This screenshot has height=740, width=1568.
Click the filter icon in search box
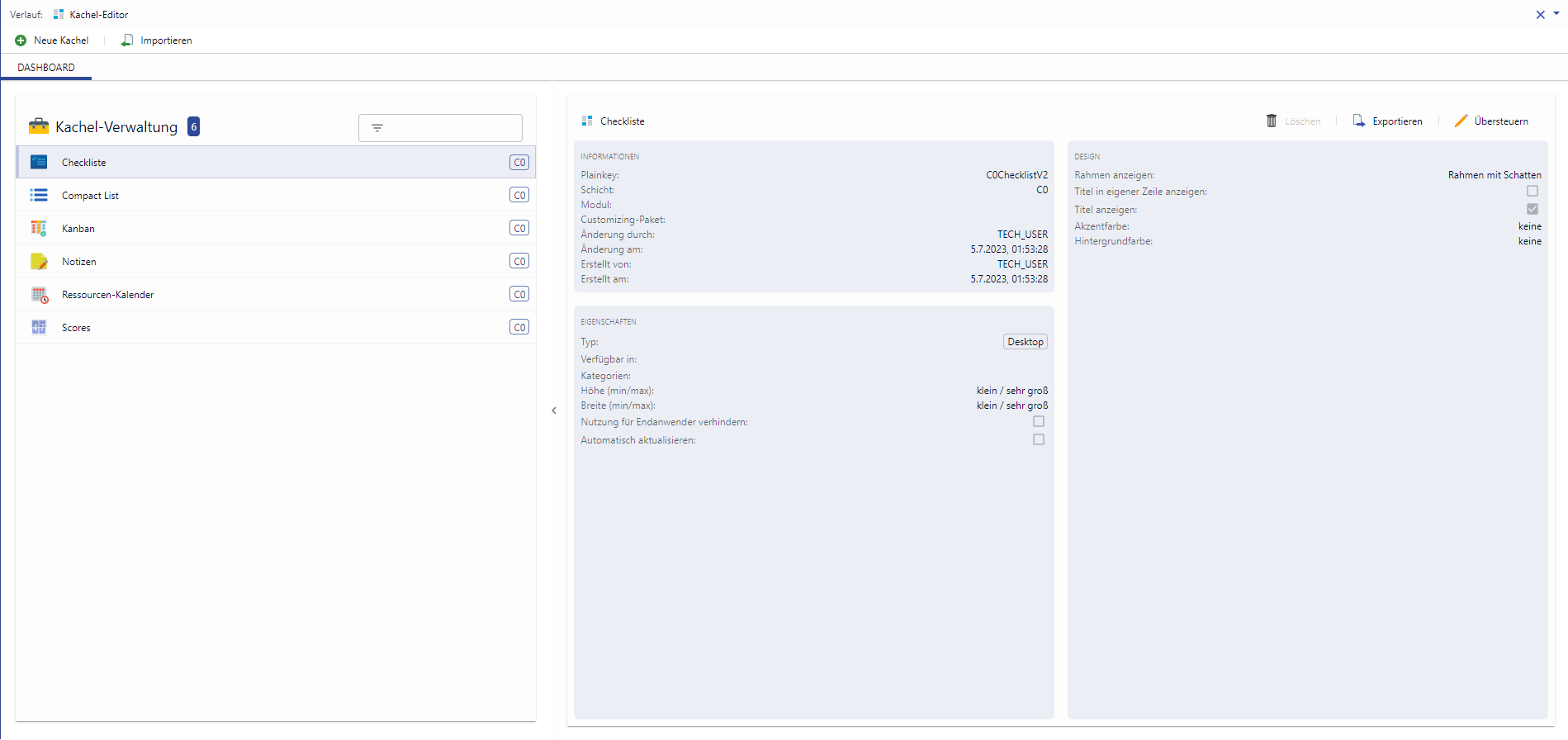(377, 128)
